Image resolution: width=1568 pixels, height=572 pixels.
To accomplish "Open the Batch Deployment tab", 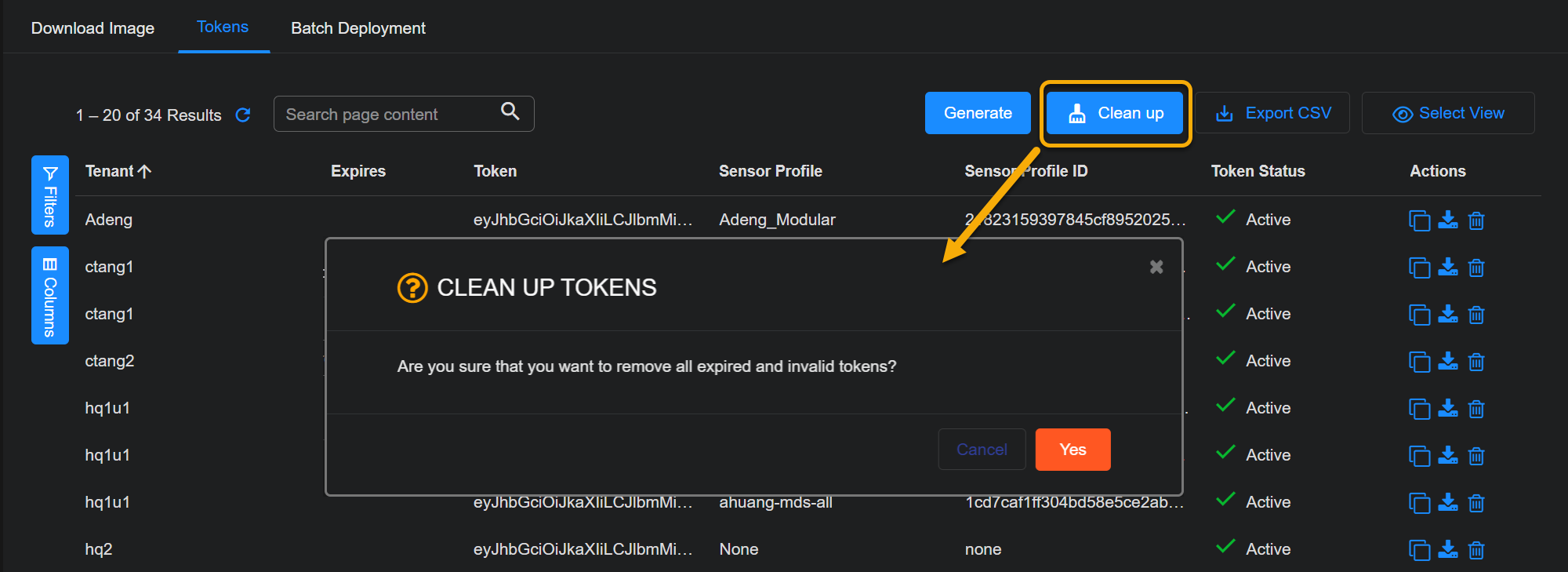I will (358, 28).
